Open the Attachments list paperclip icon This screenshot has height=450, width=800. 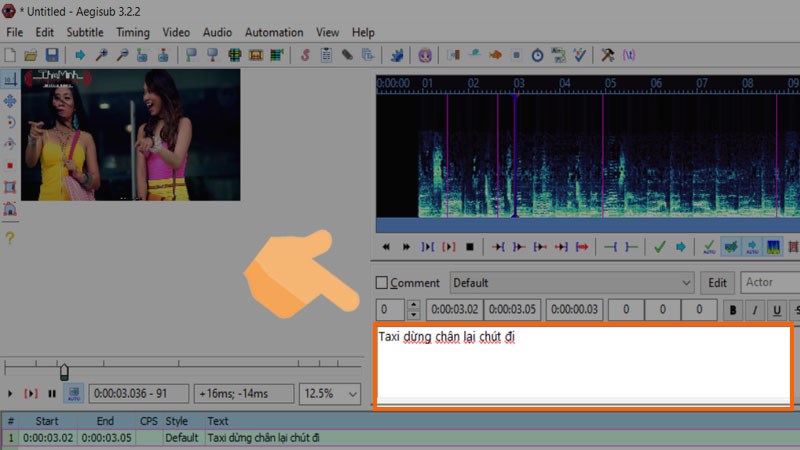point(347,55)
